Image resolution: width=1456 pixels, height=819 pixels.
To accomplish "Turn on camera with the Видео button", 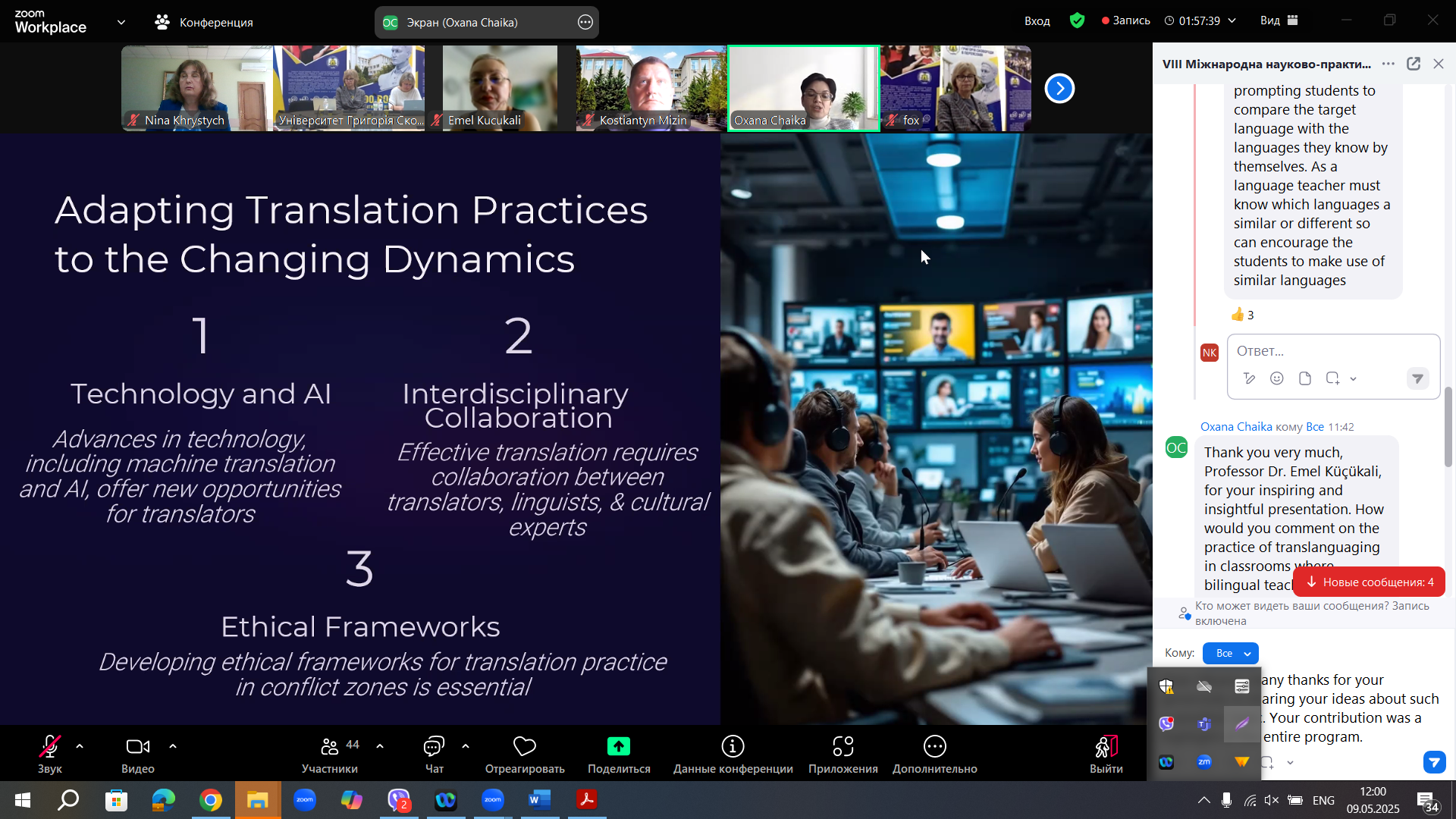I will pyautogui.click(x=138, y=755).
